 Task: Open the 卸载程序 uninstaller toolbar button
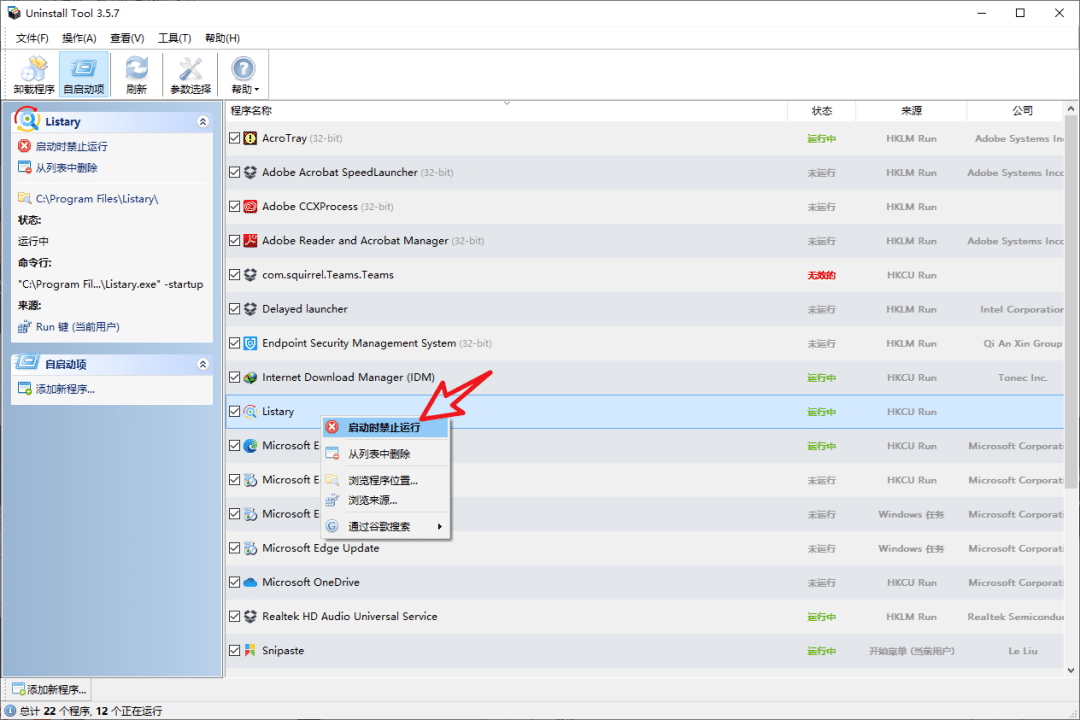point(34,74)
